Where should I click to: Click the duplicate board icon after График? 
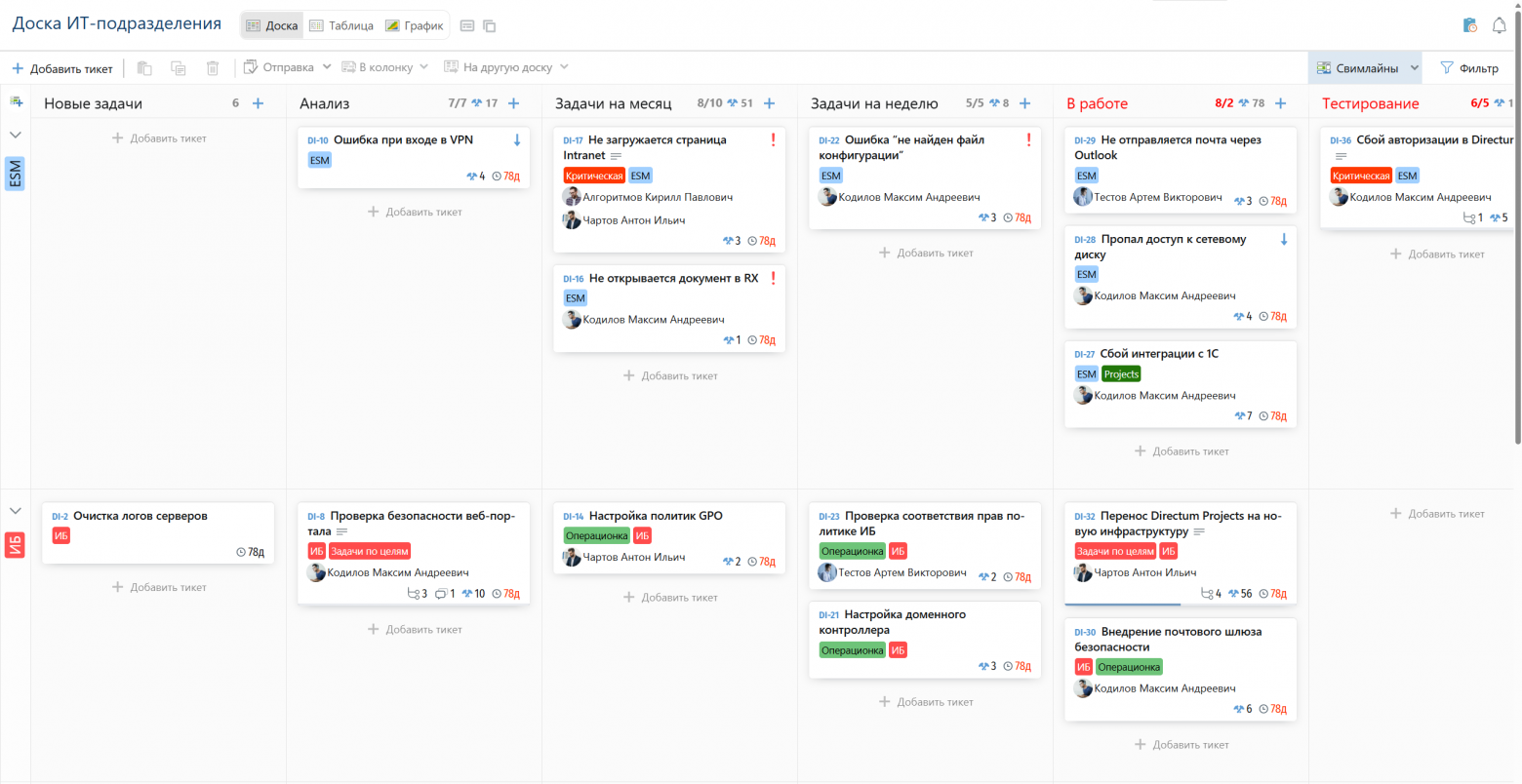click(x=490, y=26)
